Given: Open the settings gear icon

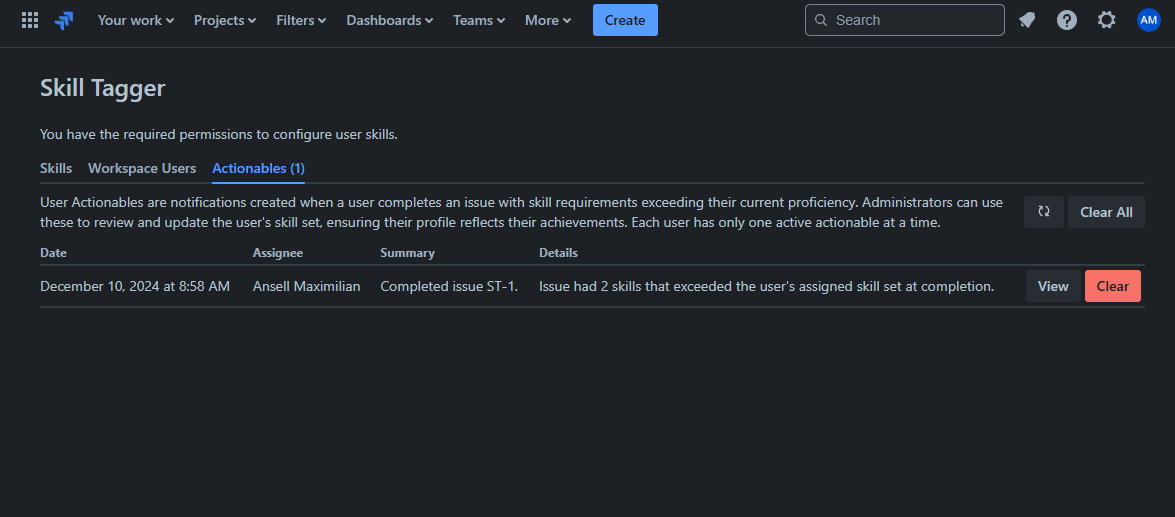Looking at the screenshot, I should pos(1106,20).
